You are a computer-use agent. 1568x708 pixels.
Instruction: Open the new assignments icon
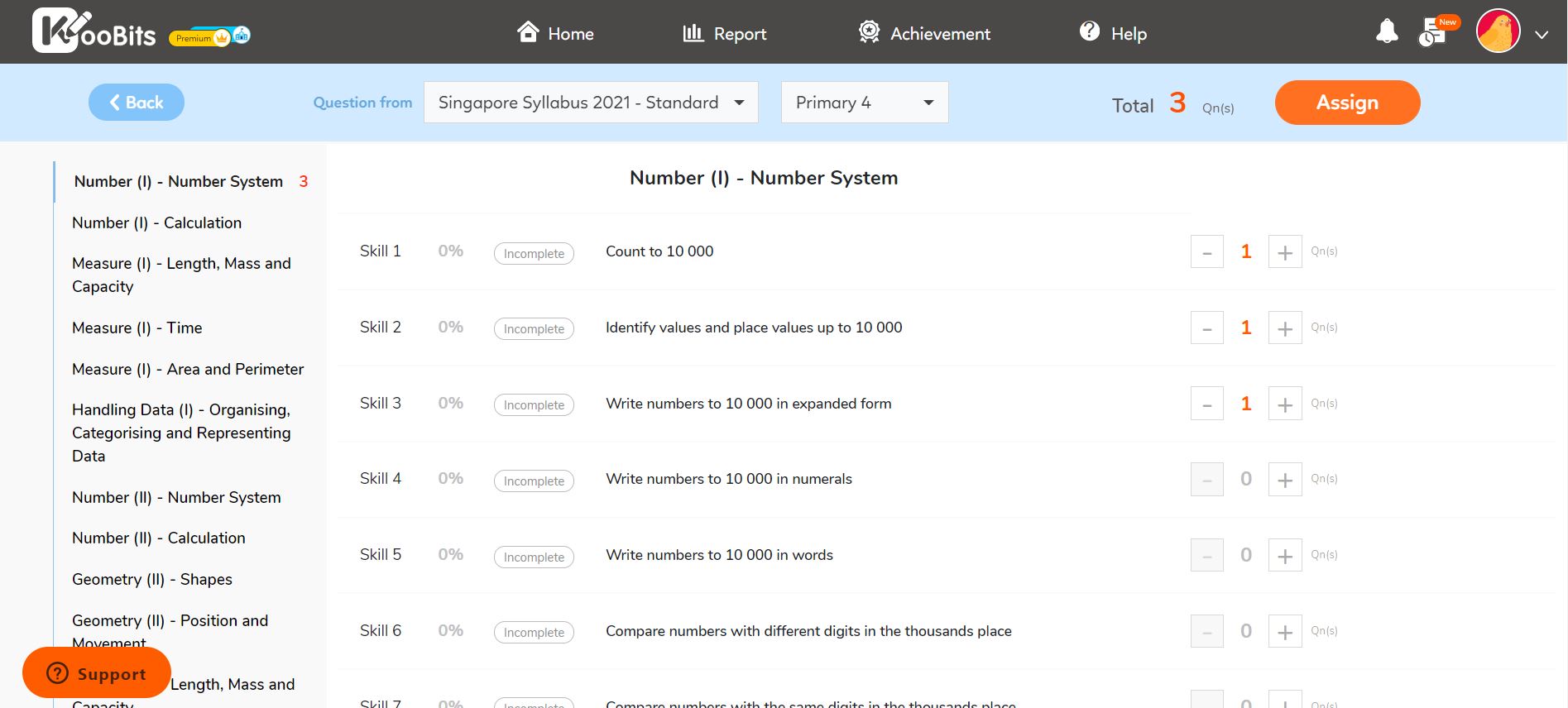point(1433,33)
